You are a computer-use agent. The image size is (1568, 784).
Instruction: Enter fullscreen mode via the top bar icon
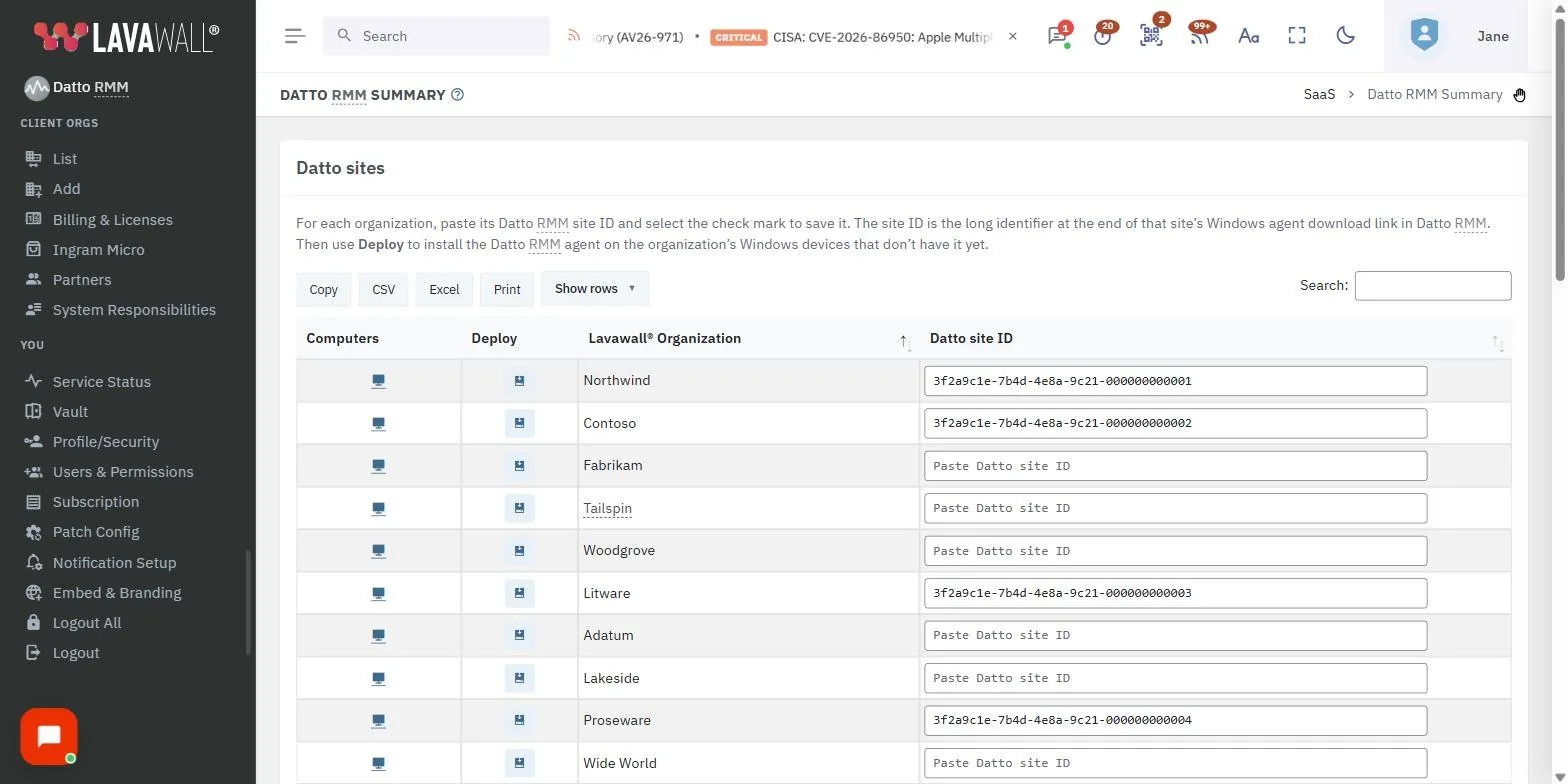click(1297, 36)
